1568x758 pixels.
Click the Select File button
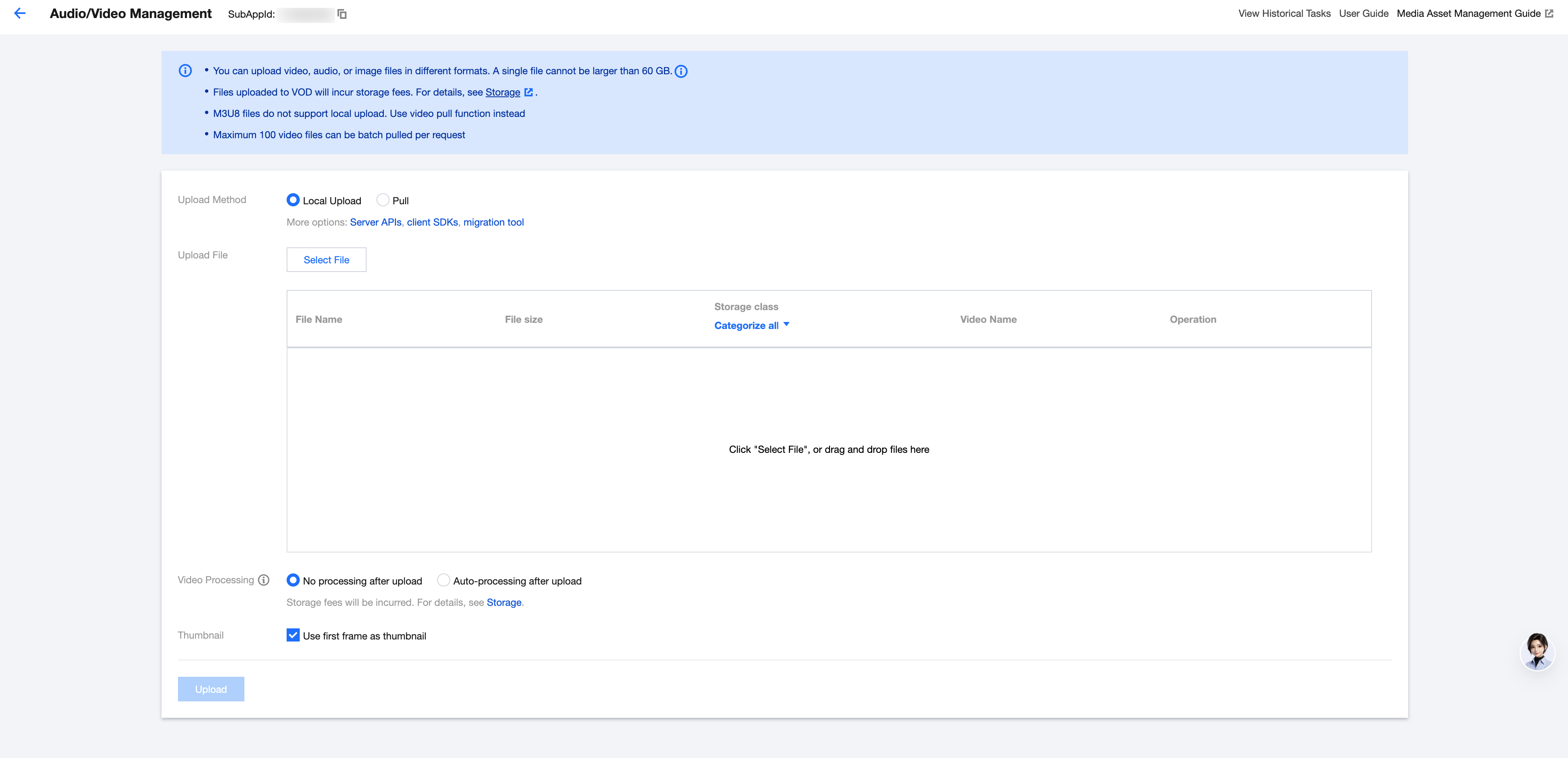point(326,260)
